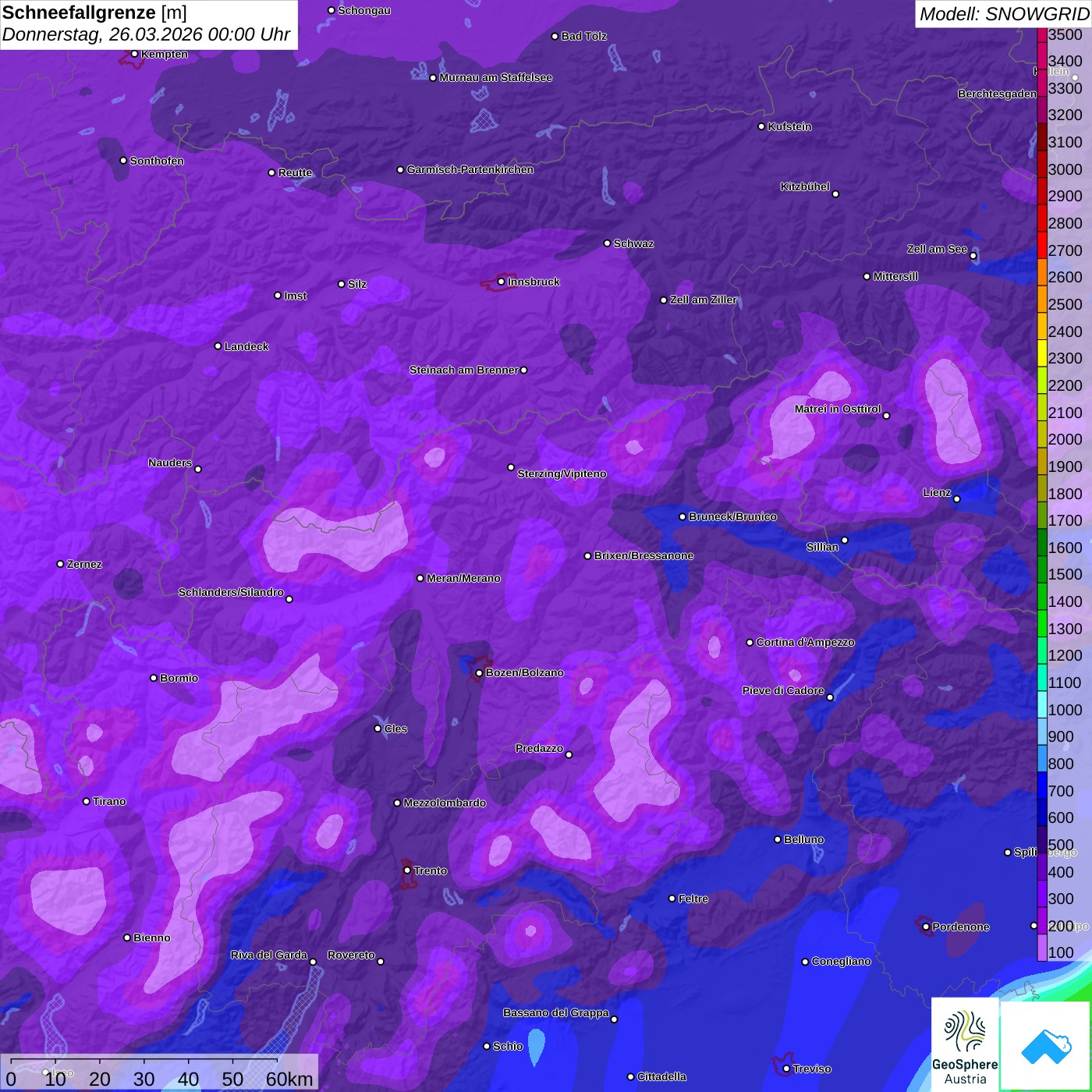The image size is (1092, 1092).
Task: Click the Schongau city marker dot
Action: point(331,10)
